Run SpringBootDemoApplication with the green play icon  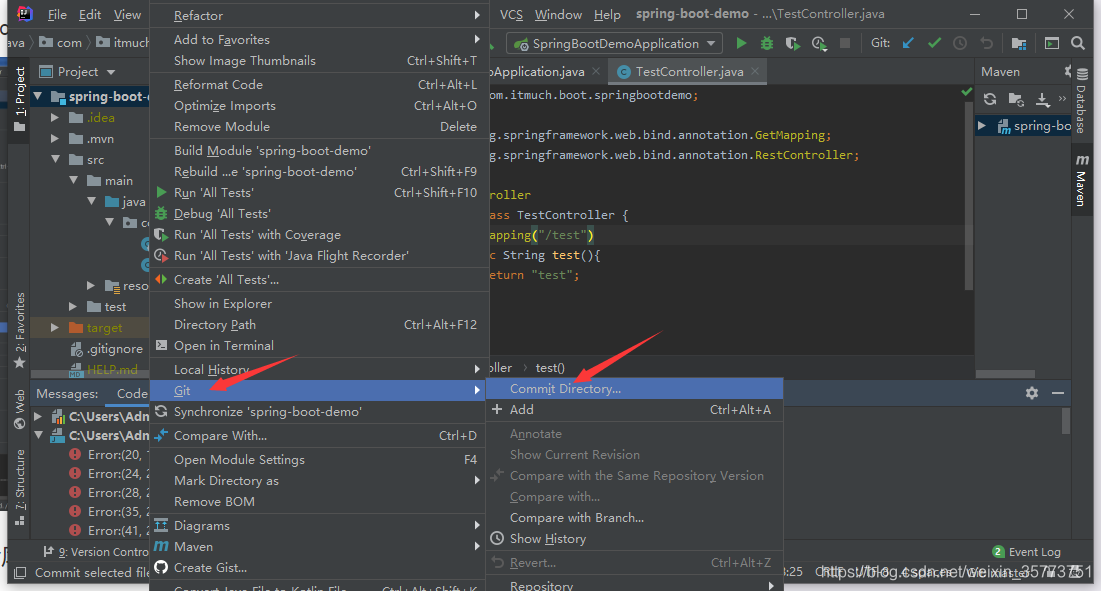pyautogui.click(x=741, y=44)
